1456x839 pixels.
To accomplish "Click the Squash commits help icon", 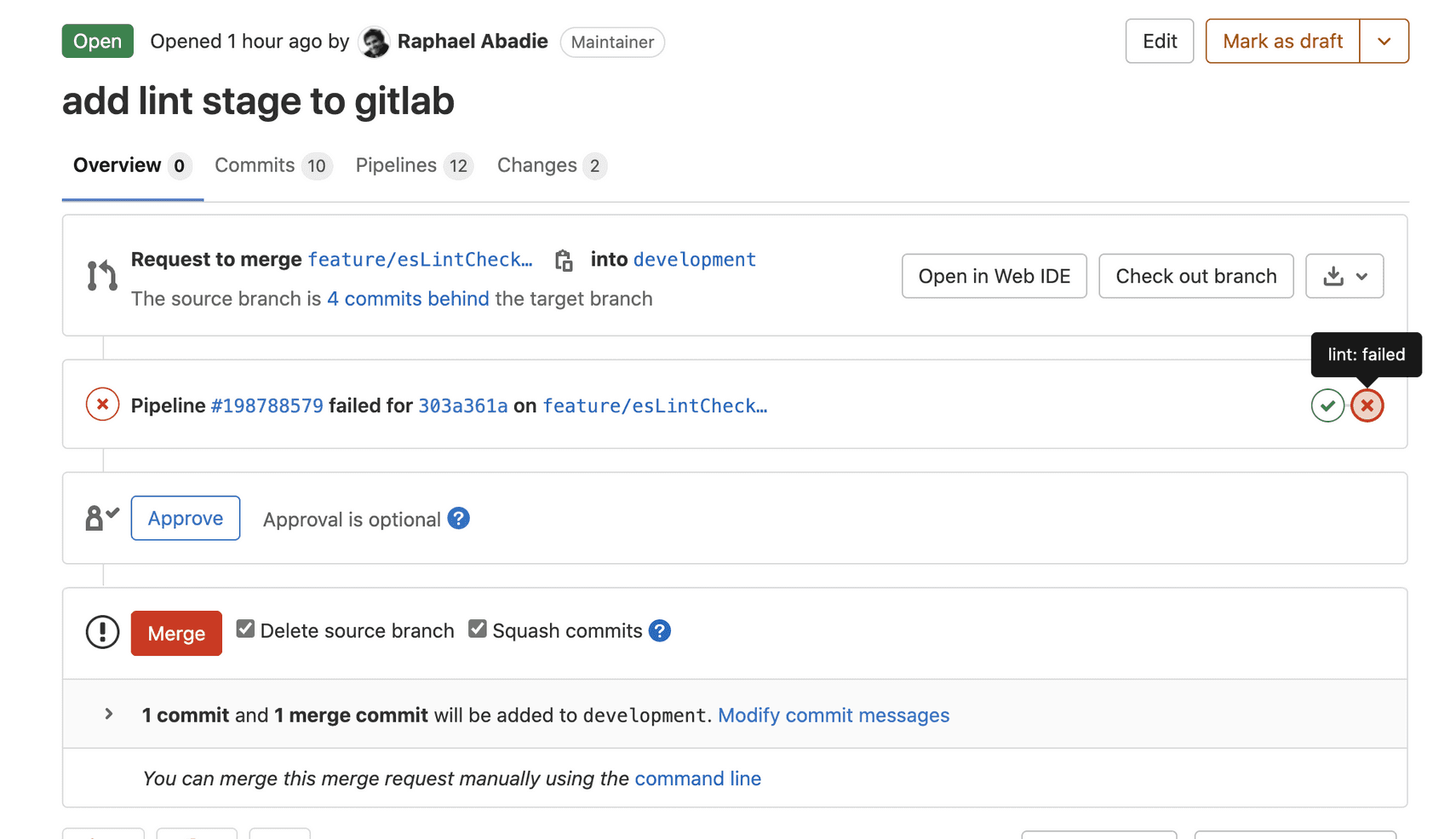I will pos(660,630).
